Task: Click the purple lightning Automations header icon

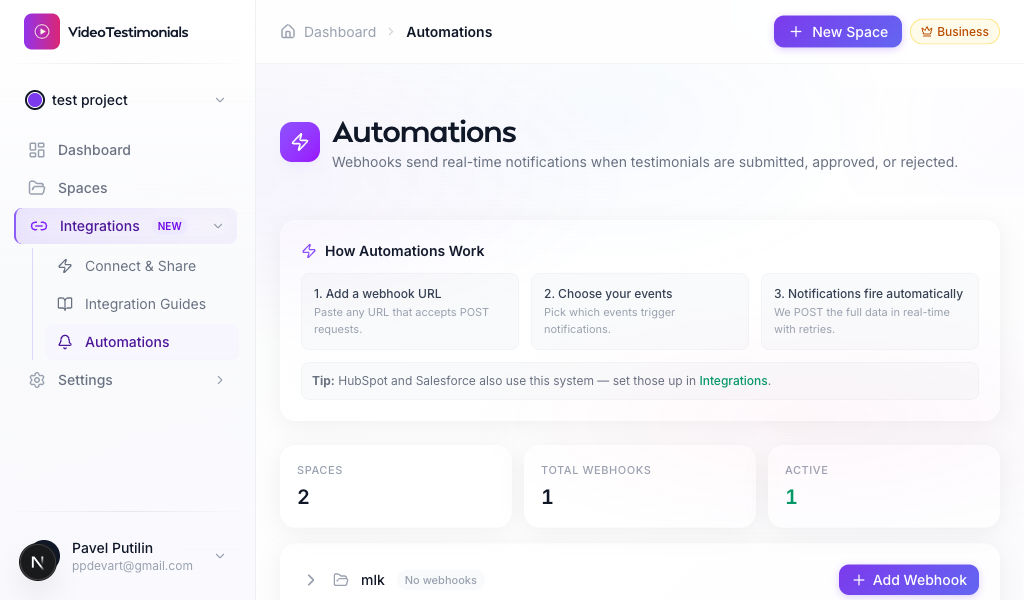Action: tap(300, 142)
